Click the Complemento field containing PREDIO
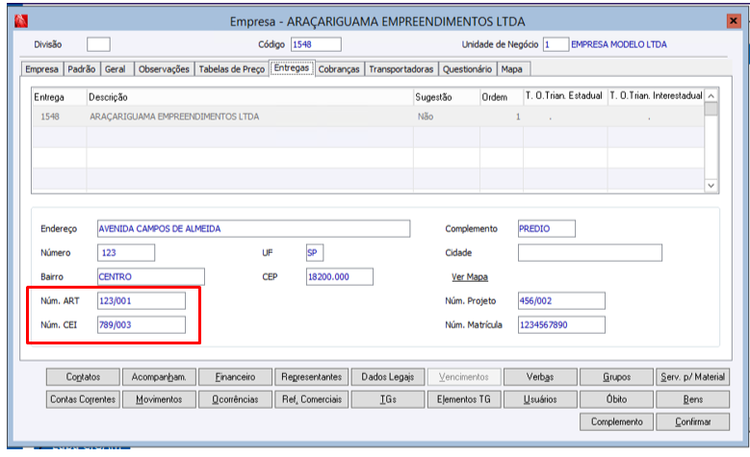 pyautogui.click(x=547, y=229)
